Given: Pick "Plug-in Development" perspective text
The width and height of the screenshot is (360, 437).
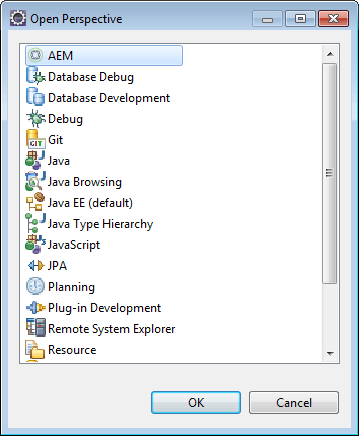Looking at the screenshot, I should (105, 308).
